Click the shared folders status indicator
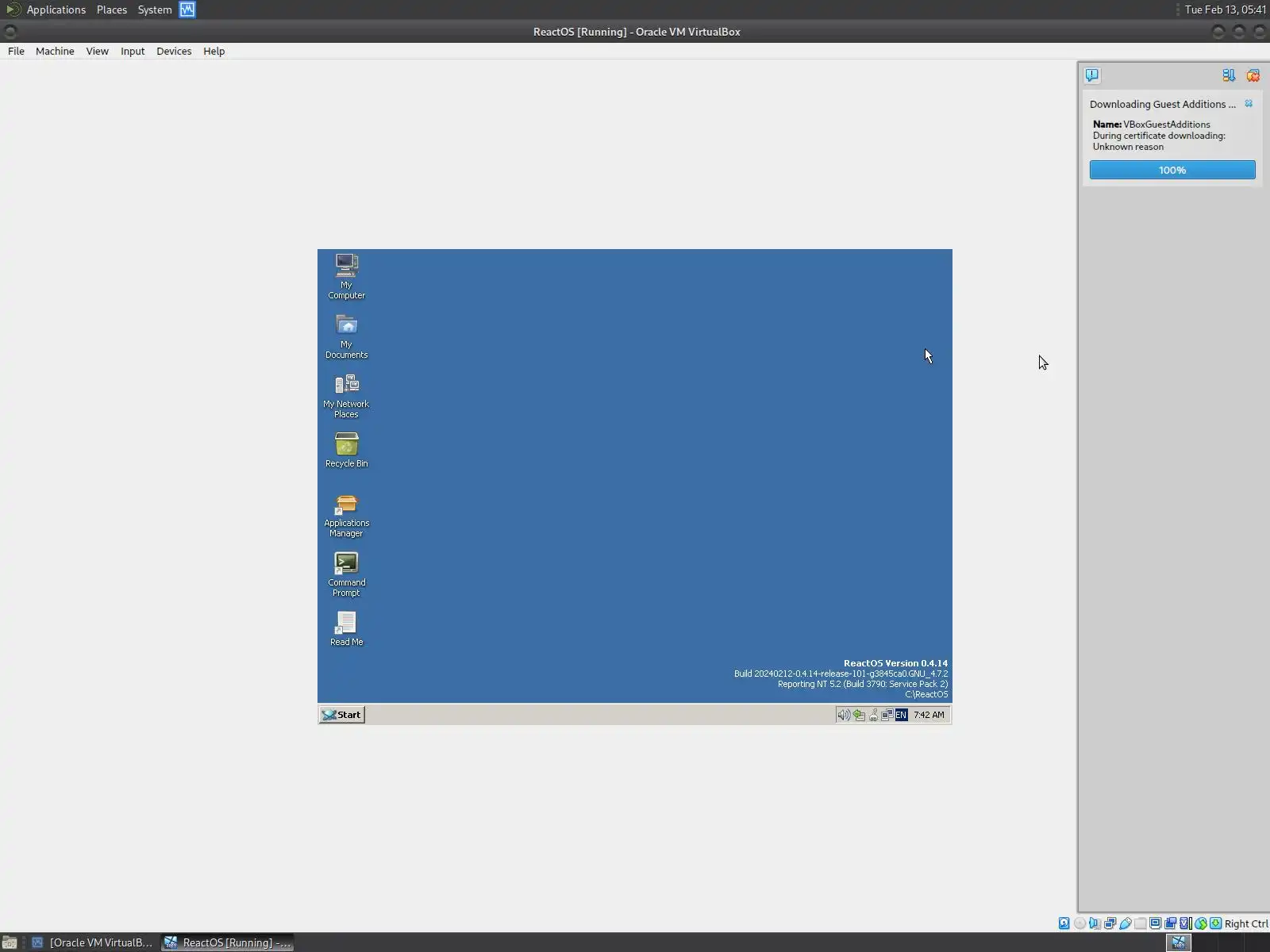 pos(1140,923)
